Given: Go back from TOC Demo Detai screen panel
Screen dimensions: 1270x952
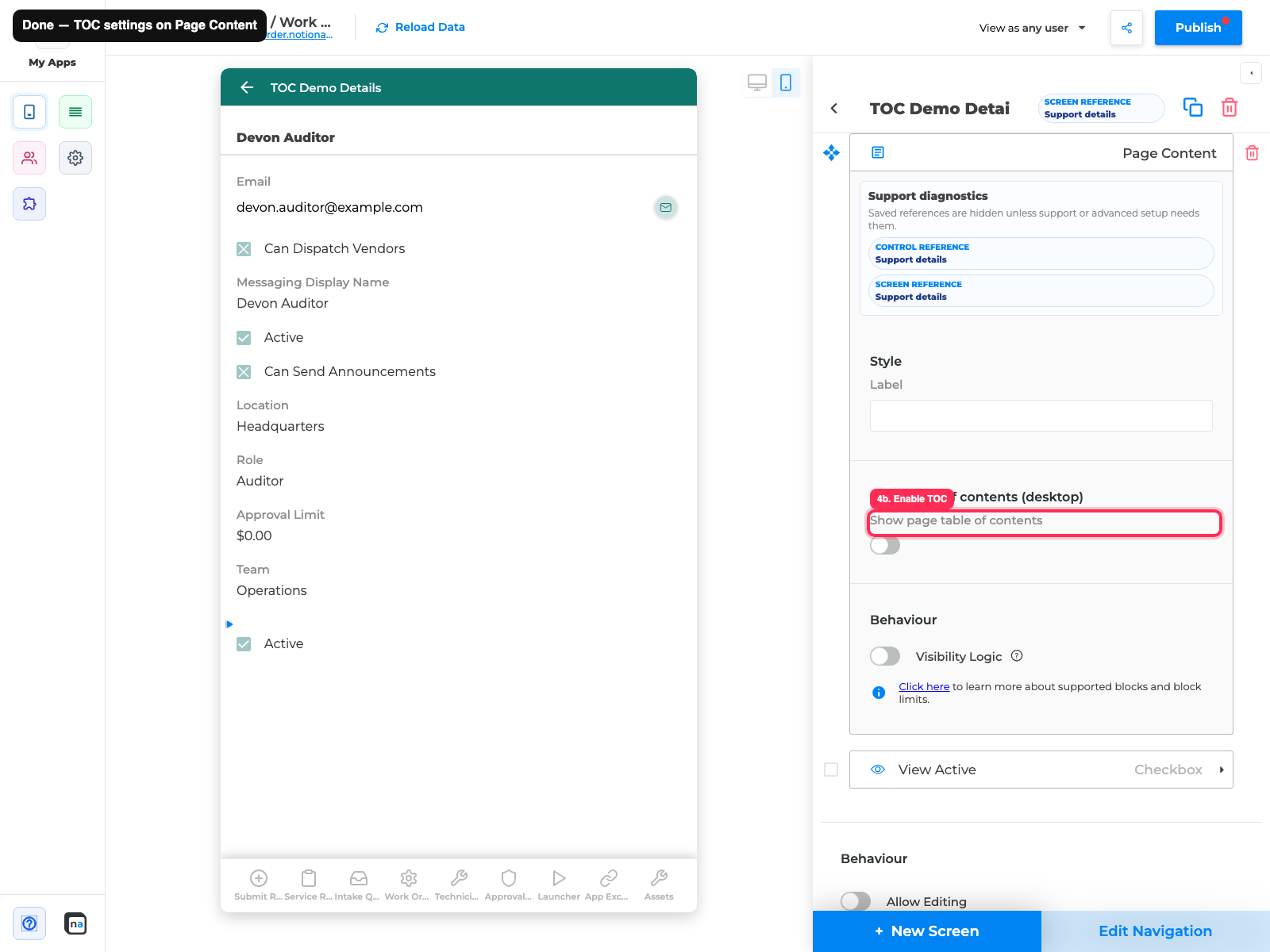Looking at the screenshot, I should tap(834, 109).
